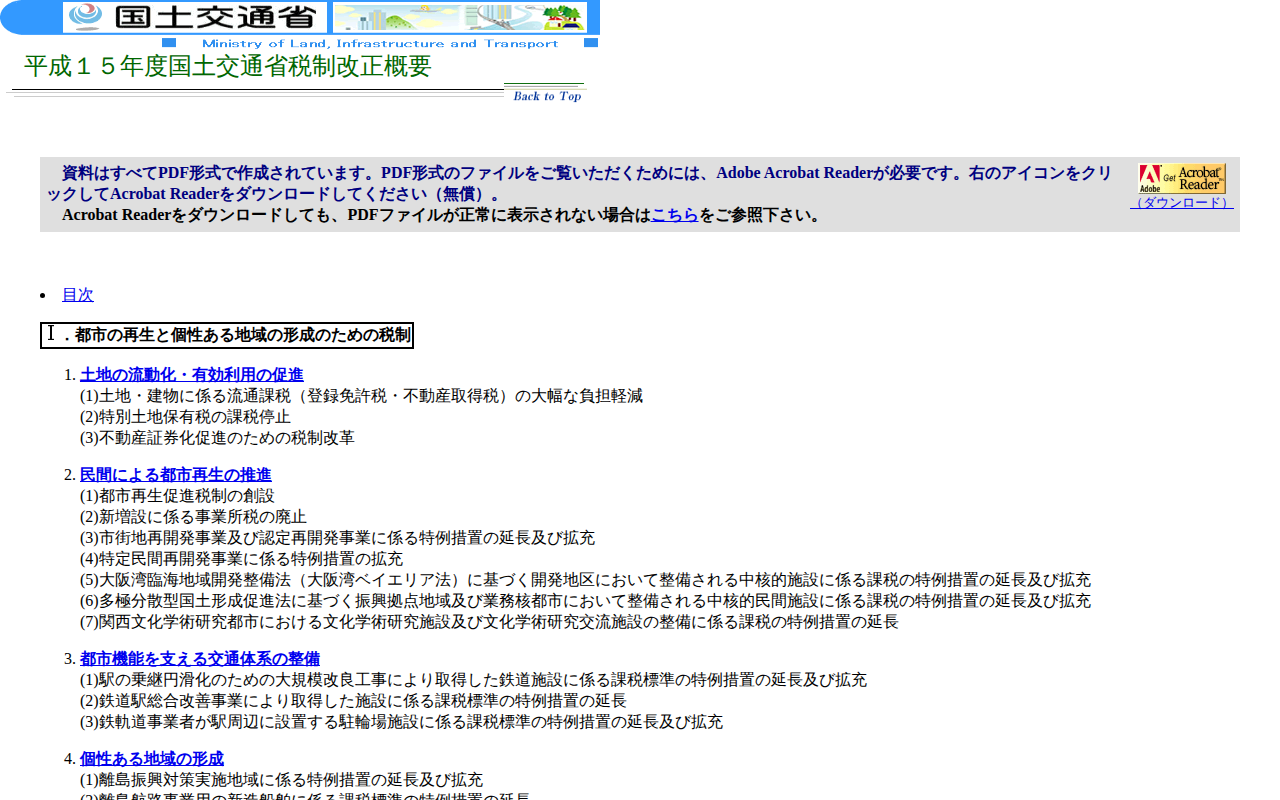Click the wave emblem in the ministry logo
The height and width of the screenshot is (800, 1280).
point(87,17)
